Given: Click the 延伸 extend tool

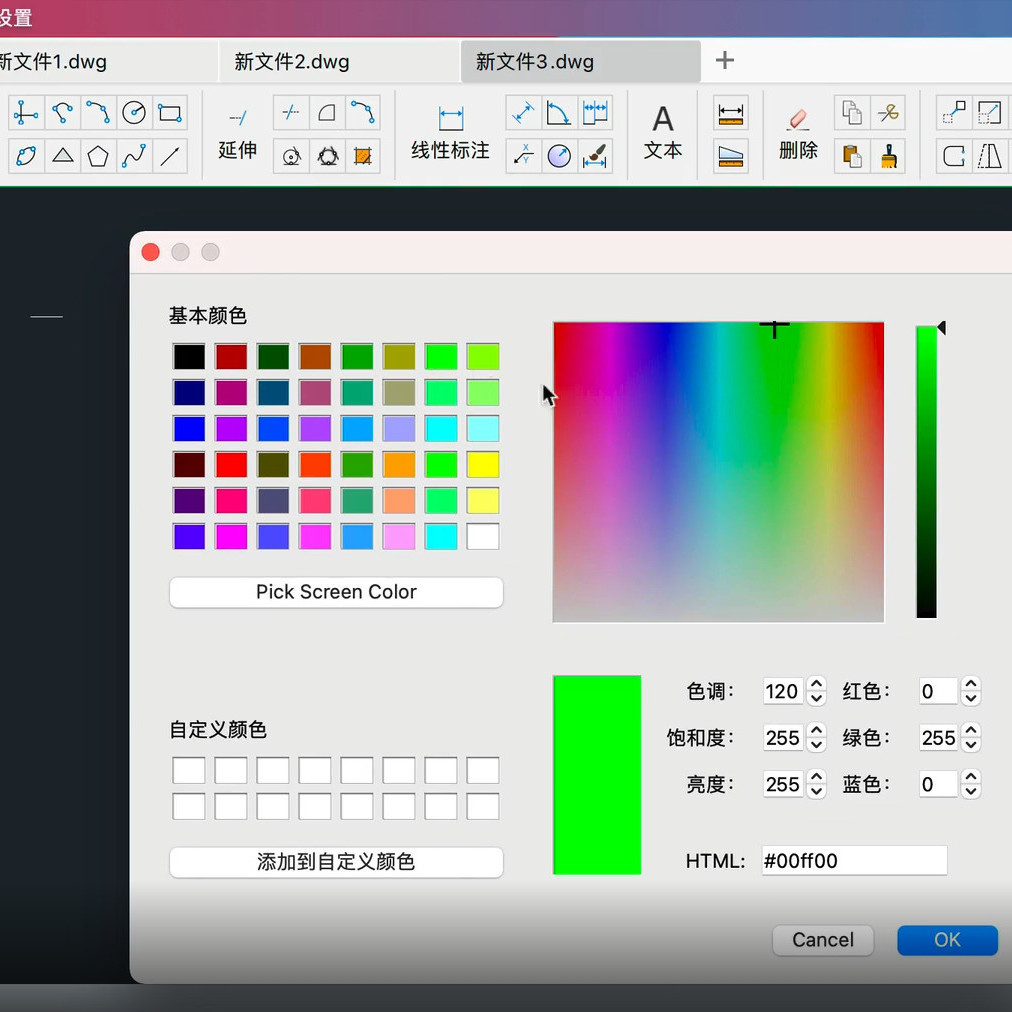Looking at the screenshot, I should click(238, 134).
